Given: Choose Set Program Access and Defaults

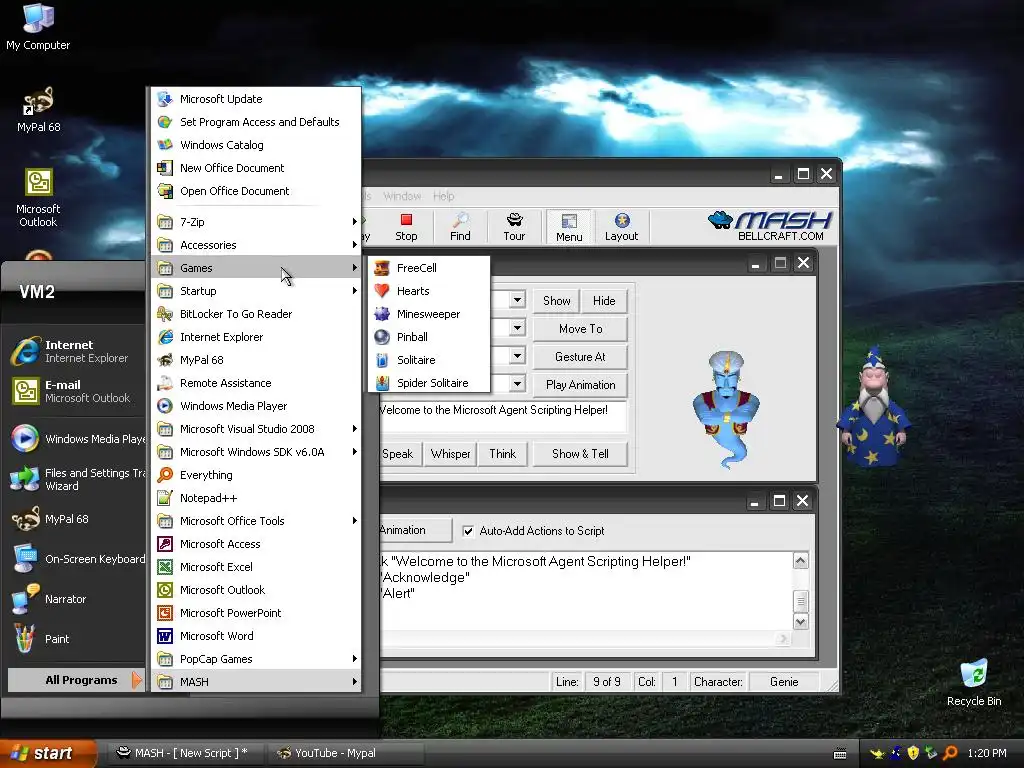Looking at the screenshot, I should point(256,122).
